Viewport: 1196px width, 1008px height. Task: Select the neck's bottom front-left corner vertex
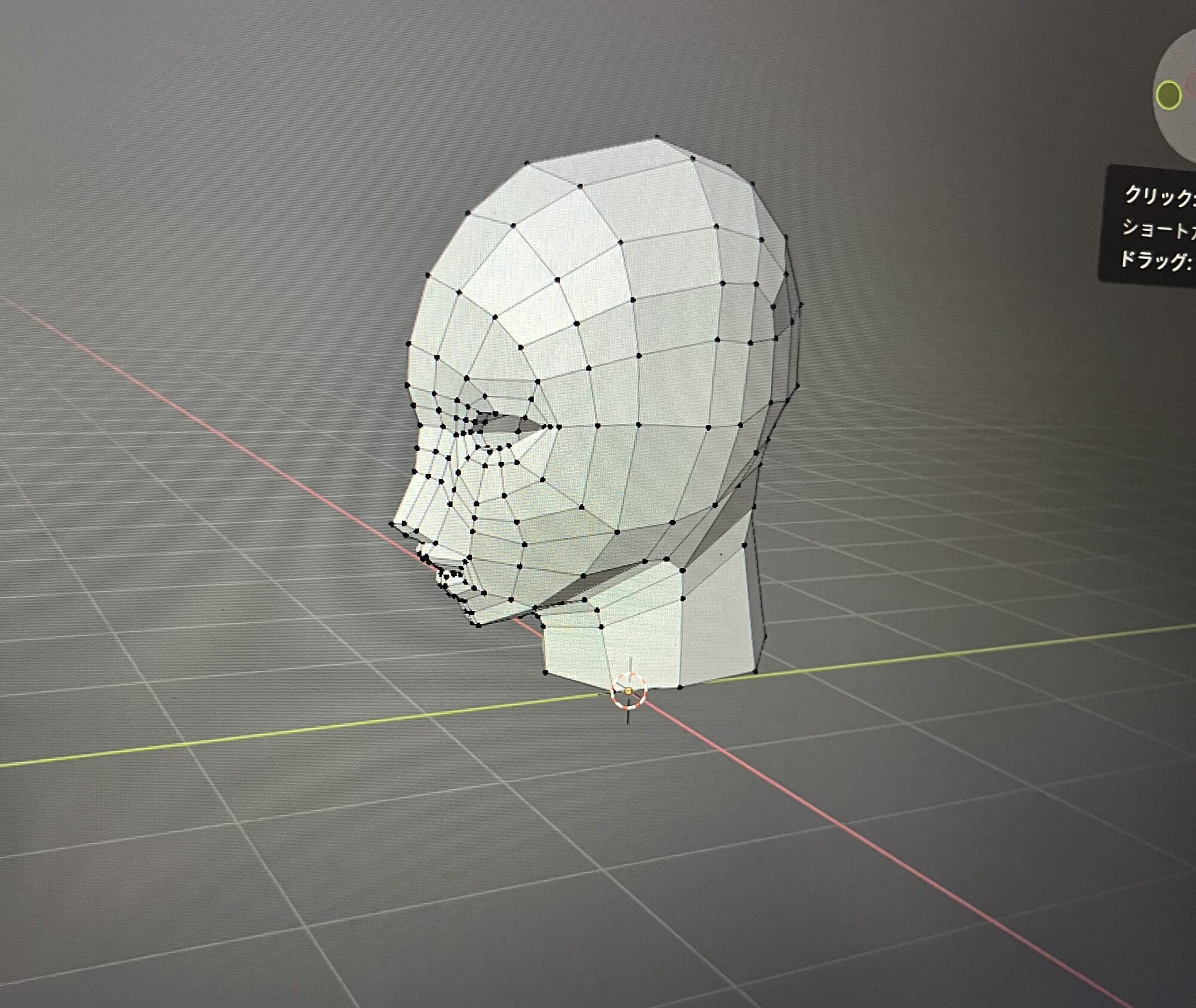(545, 673)
